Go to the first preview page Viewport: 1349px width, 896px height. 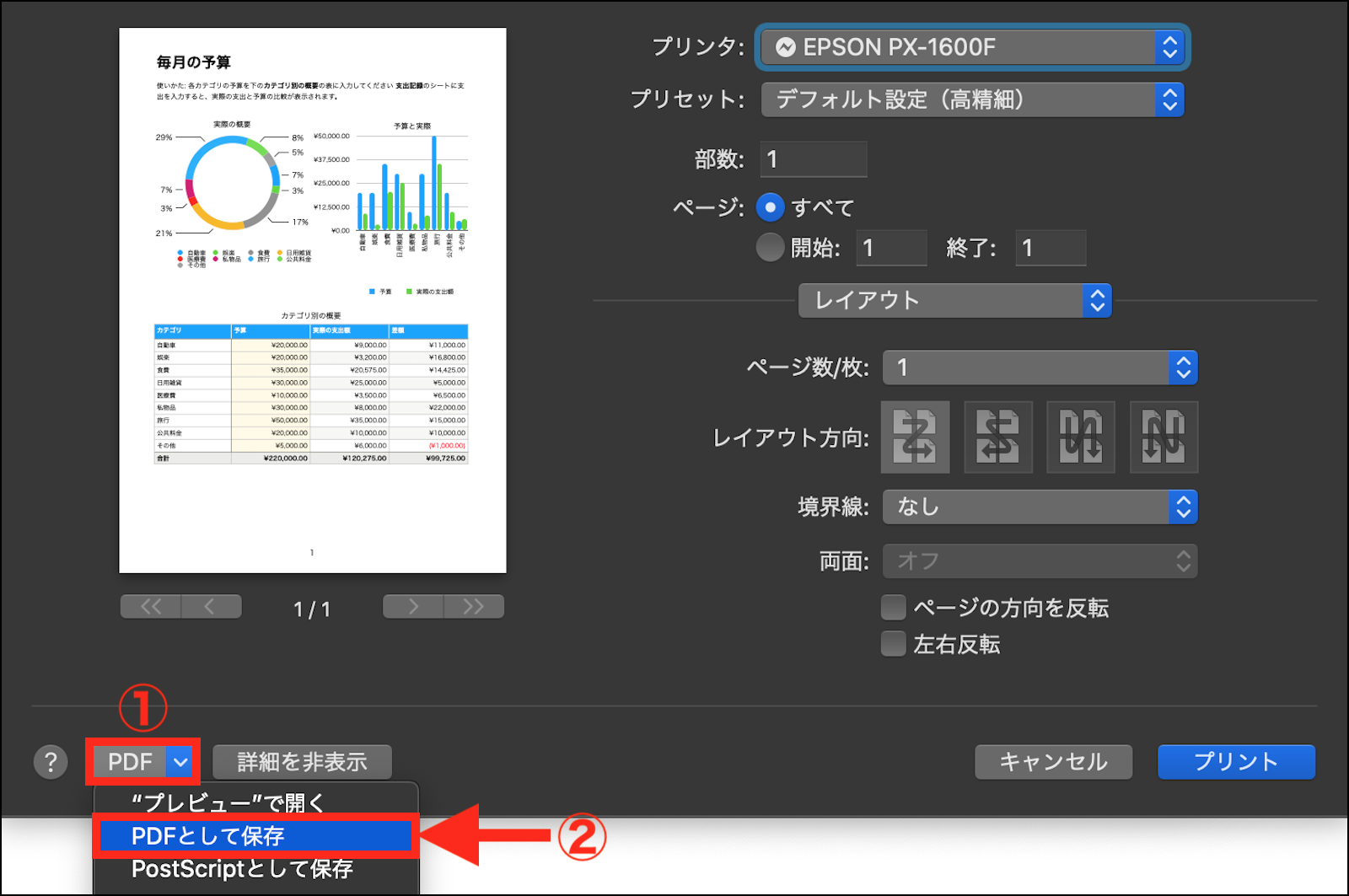[151, 607]
